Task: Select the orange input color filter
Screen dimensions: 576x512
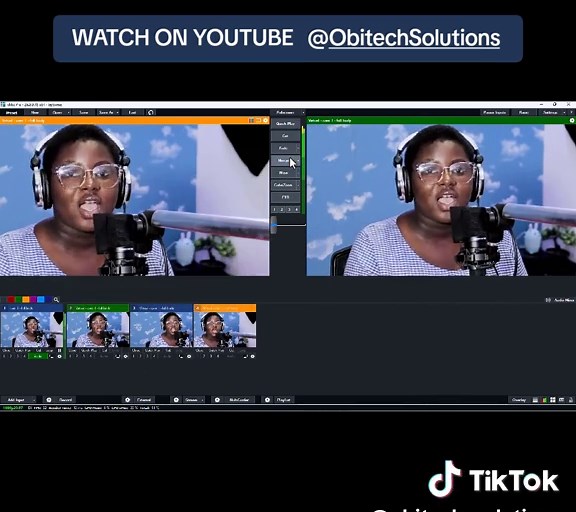Action: [x=26, y=300]
